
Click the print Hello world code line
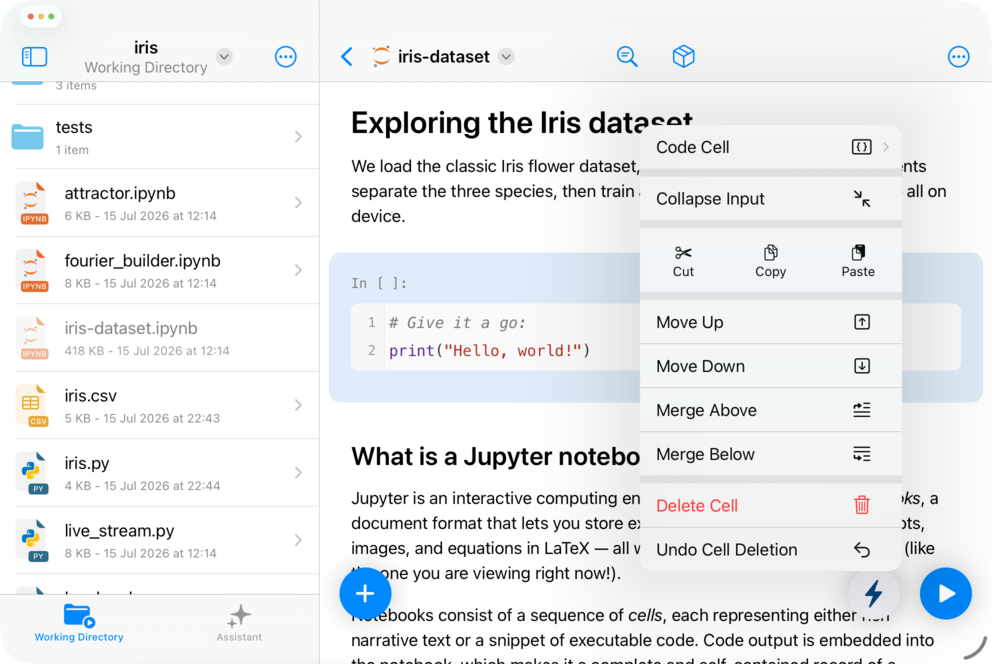pyautogui.click(x=489, y=350)
